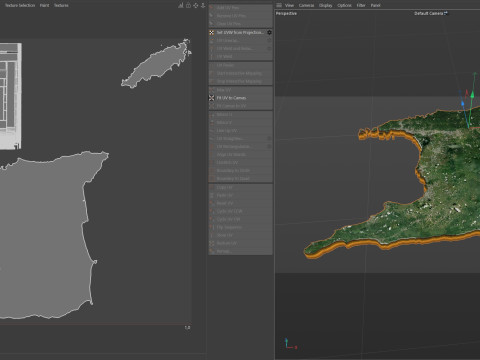Open the viewport hamburger menu icon

pos(279,5)
